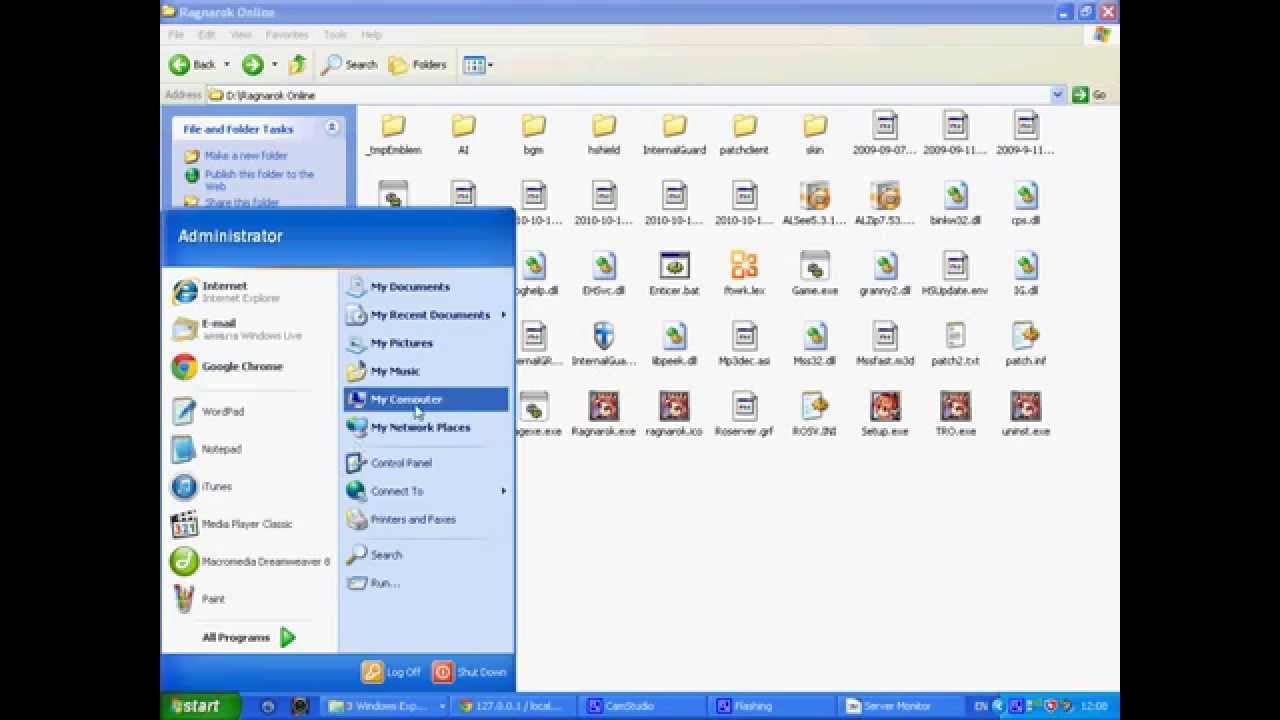This screenshot has width=1280, height=720.
Task: Select the hshield folder
Action: click(603, 133)
